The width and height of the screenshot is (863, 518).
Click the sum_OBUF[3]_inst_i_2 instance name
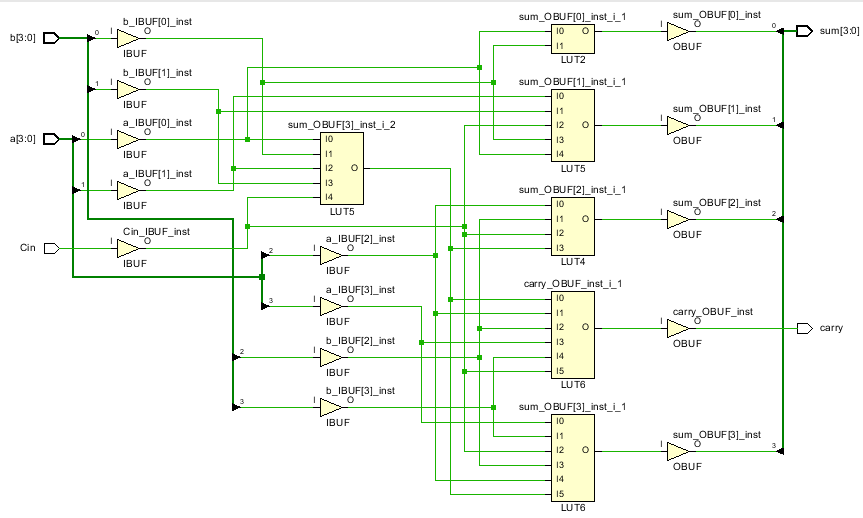pyautogui.click(x=342, y=125)
